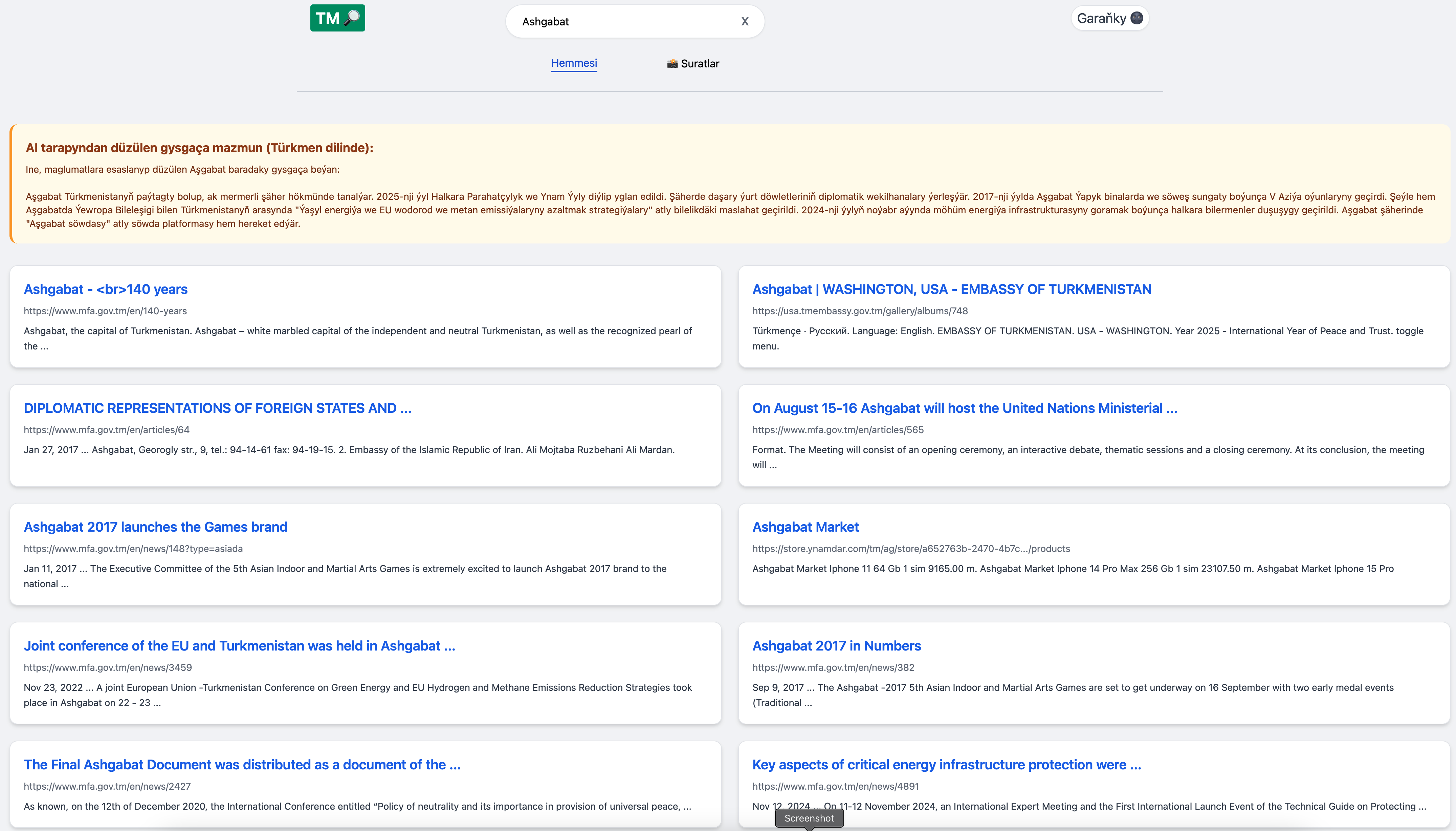
Task: Click the mfa.gov.tm/en/news/4891 URL
Action: [836, 786]
